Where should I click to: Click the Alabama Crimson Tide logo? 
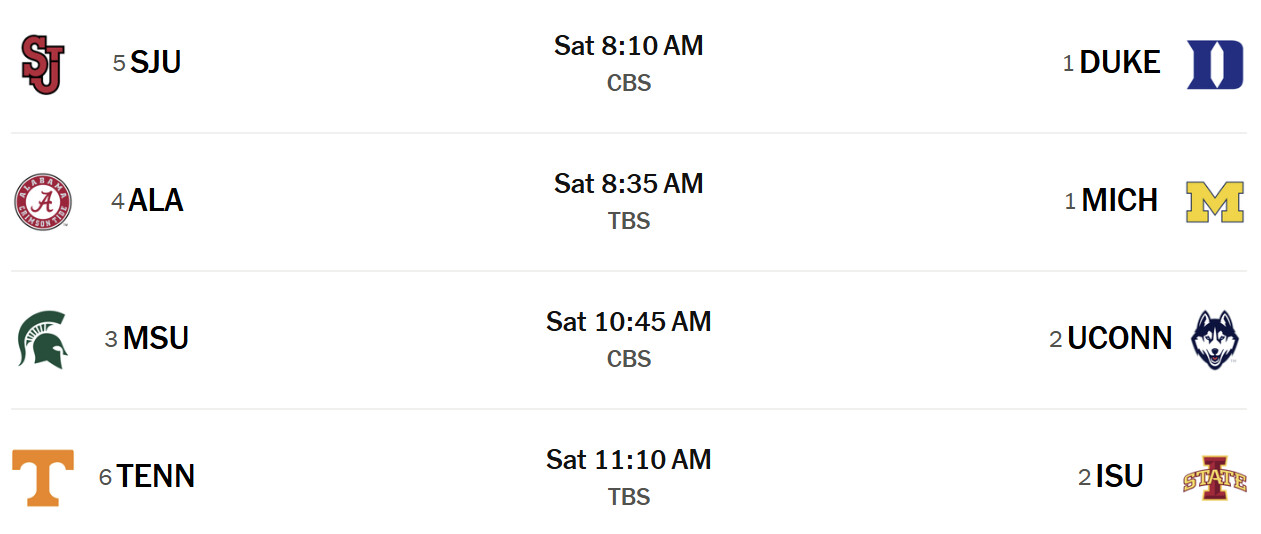click(x=42, y=201)
